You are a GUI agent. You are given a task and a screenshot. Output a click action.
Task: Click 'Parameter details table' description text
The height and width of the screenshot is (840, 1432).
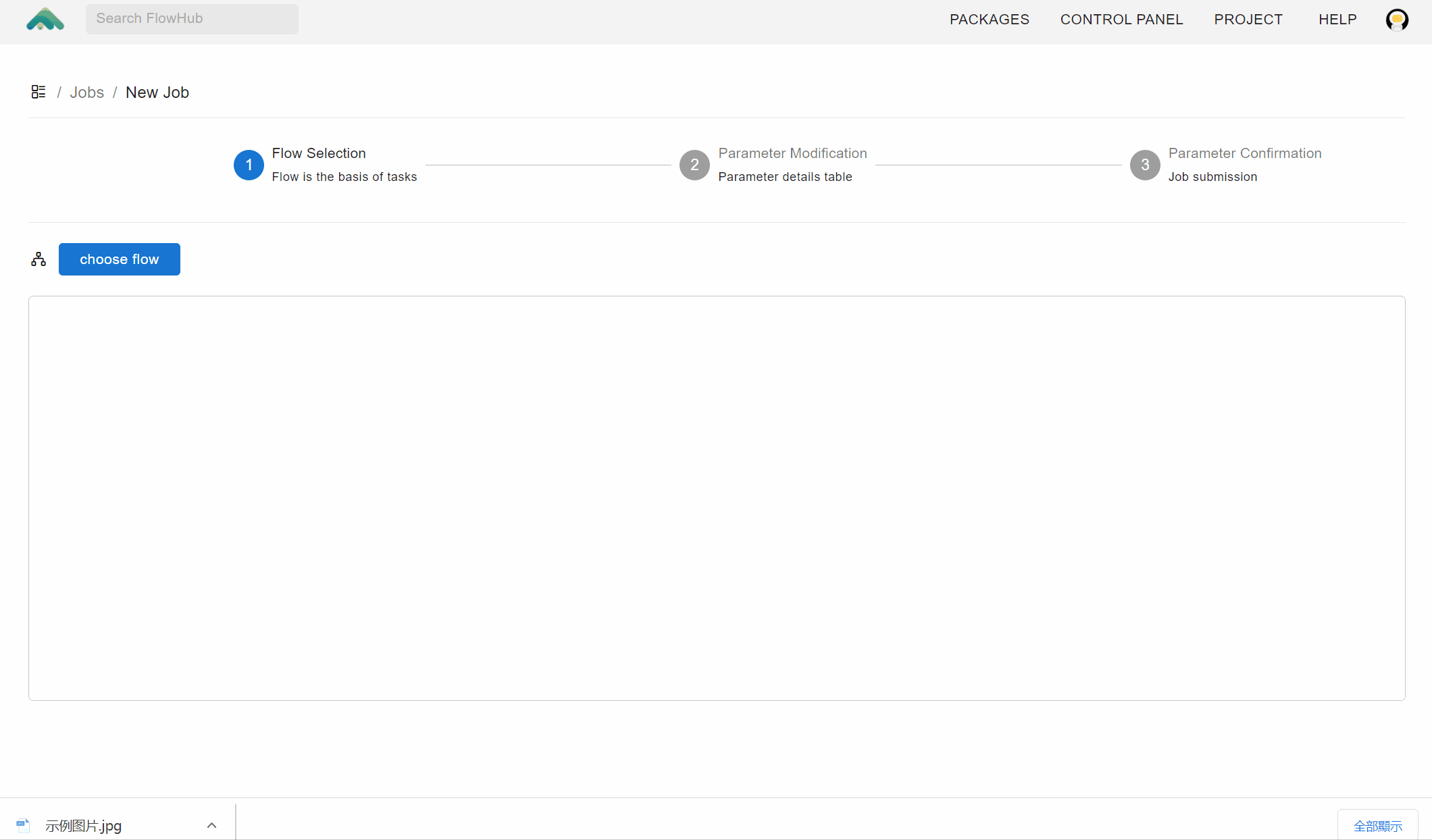pyautogui.click(x=785, y=177)
